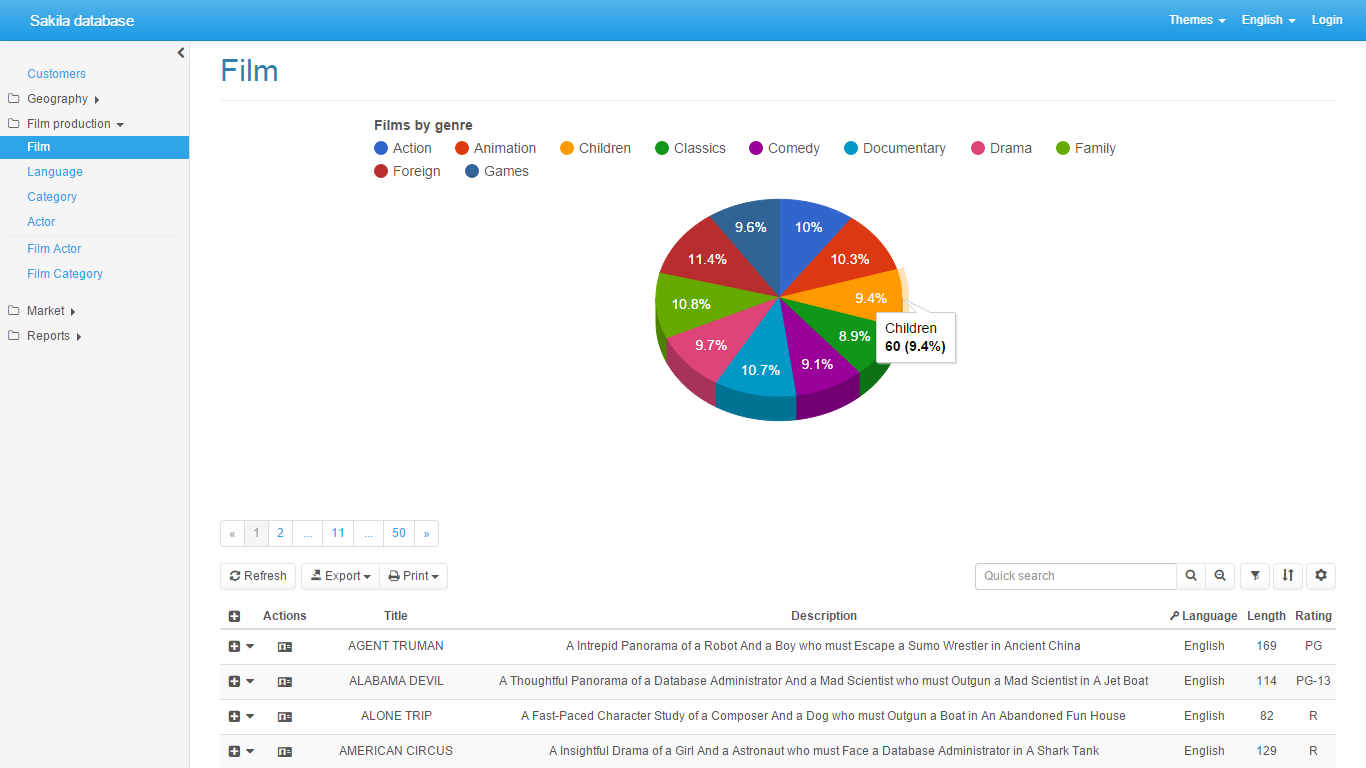Image resolution: width=1366 pixels, height=768 pixels.
Task: Click the Login link
Action: click(1327, 20)
